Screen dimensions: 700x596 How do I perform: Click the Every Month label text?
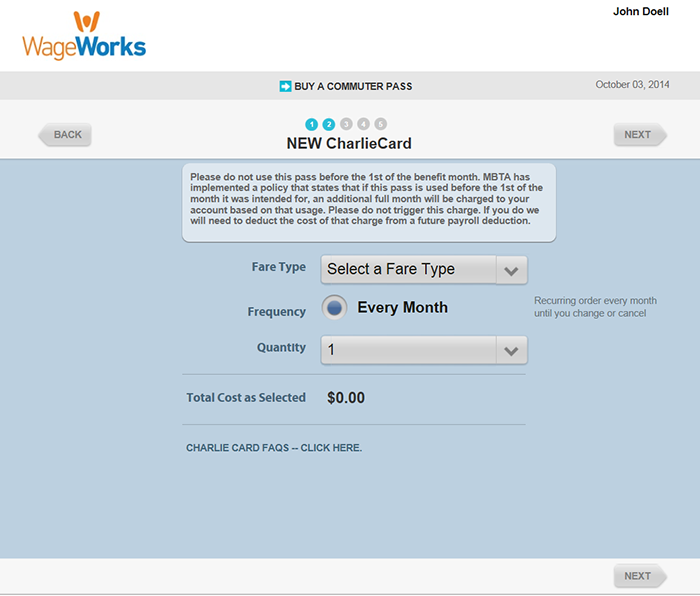(x=402, y=307)
